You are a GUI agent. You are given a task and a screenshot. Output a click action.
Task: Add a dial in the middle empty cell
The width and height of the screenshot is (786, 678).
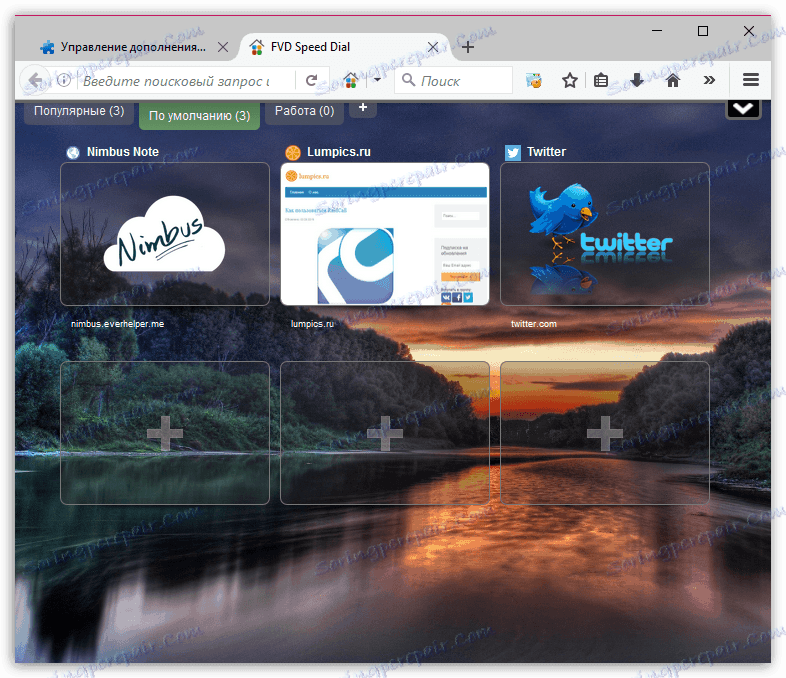[385, 433]
